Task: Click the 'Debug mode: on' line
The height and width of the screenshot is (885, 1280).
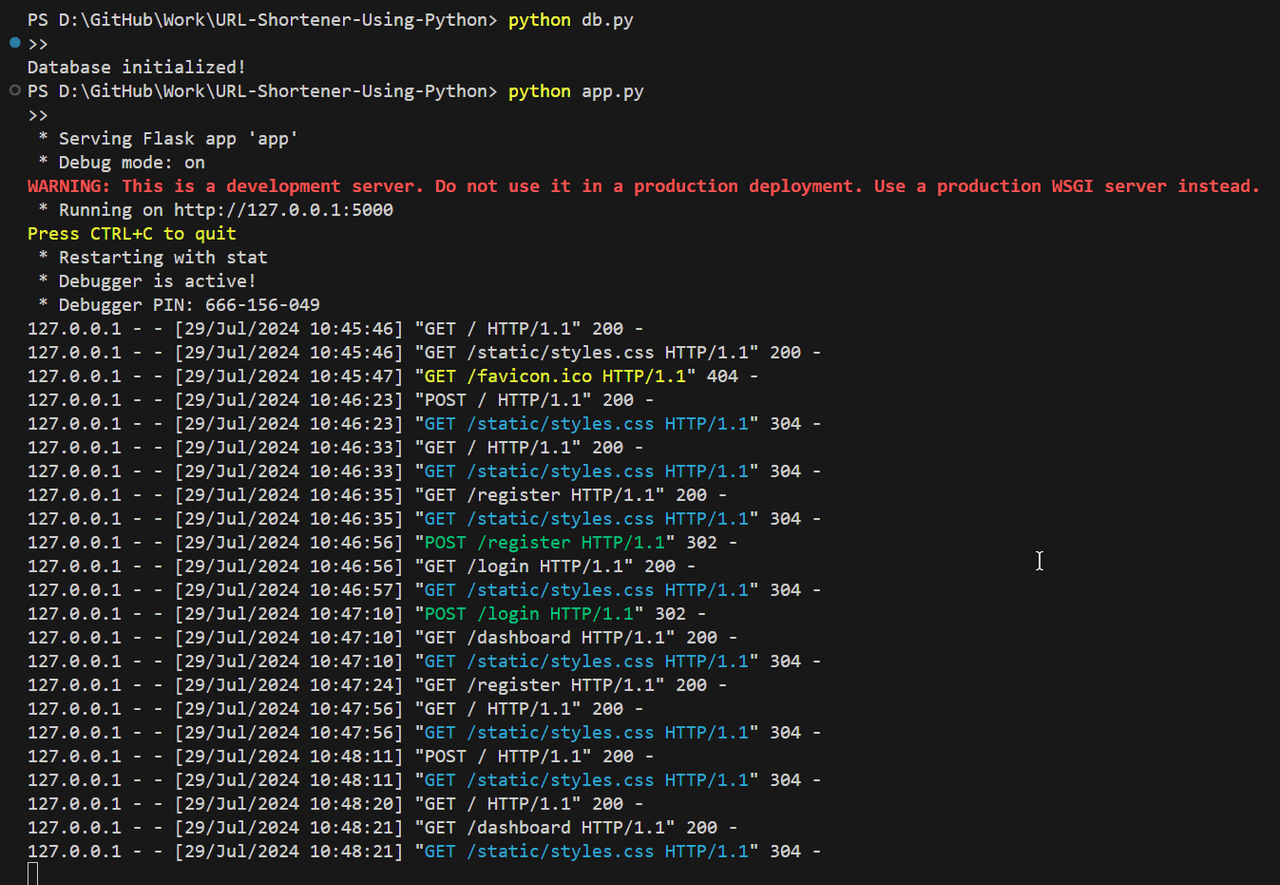Action: click(x=131, y=162)
